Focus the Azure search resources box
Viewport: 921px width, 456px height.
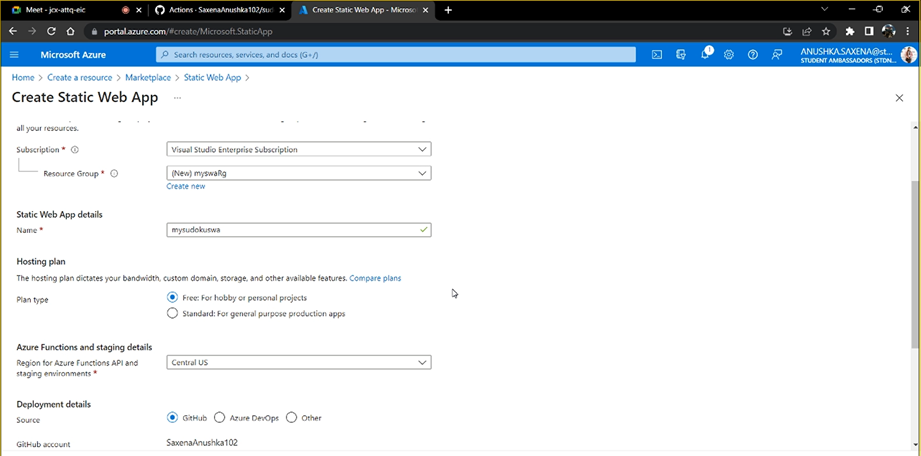(x=396, y=55)
